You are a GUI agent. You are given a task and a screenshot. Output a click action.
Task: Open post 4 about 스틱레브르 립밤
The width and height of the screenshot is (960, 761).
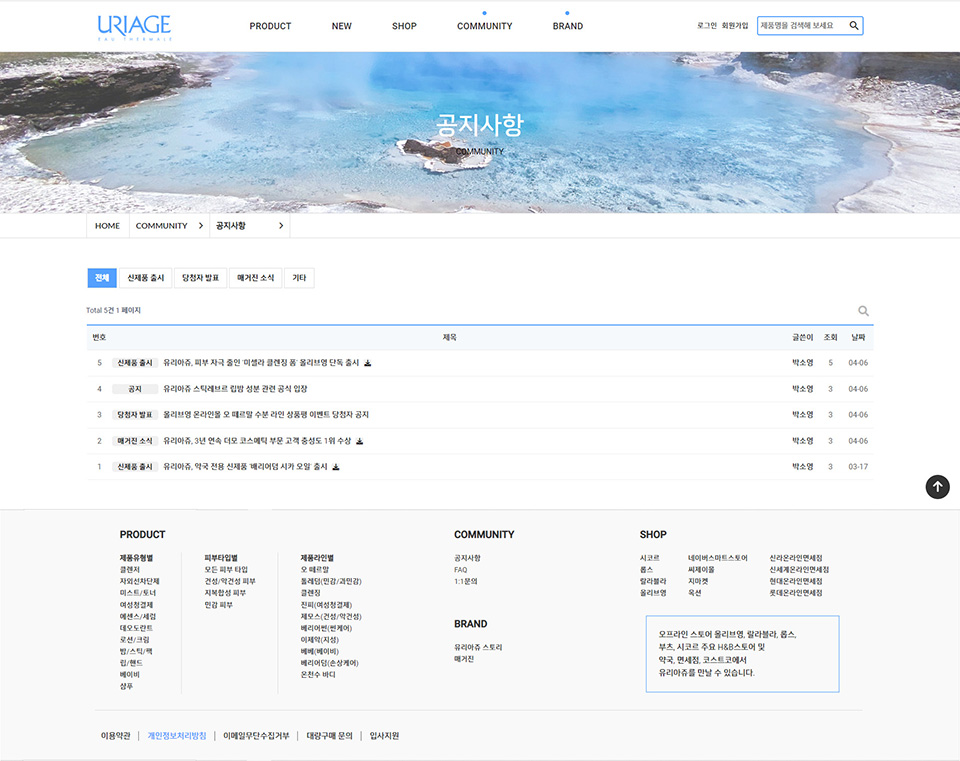tap(235, 389)
